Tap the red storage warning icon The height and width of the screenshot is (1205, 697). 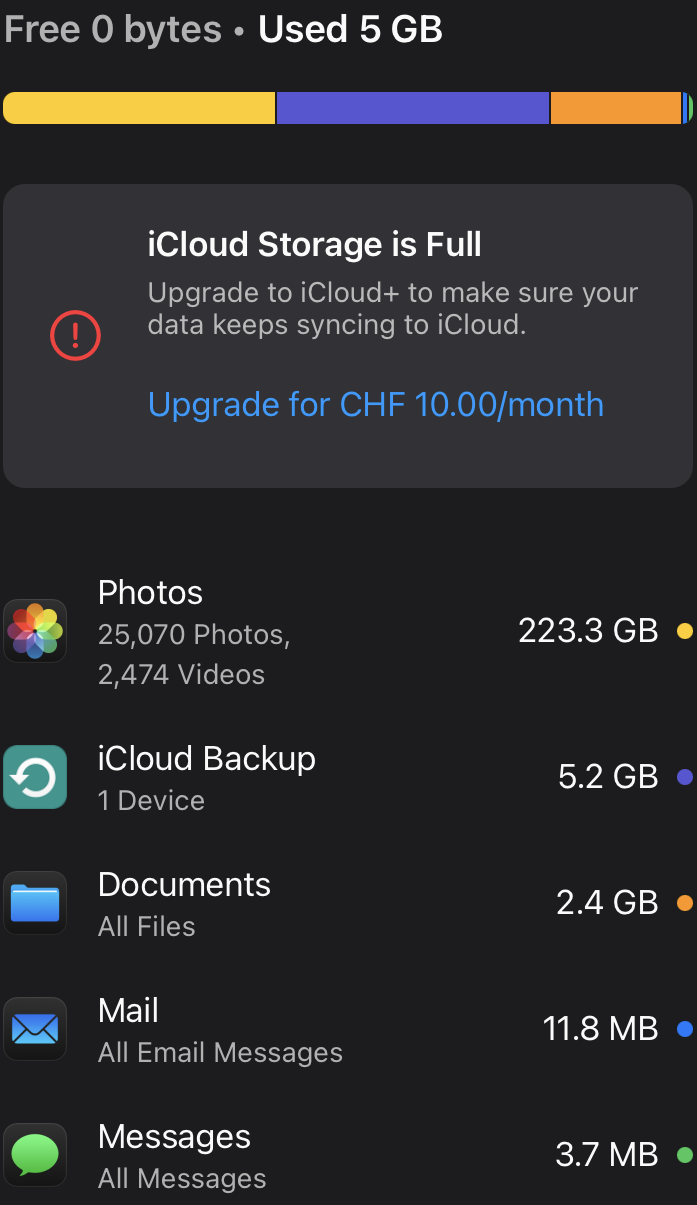pos(75,335)
